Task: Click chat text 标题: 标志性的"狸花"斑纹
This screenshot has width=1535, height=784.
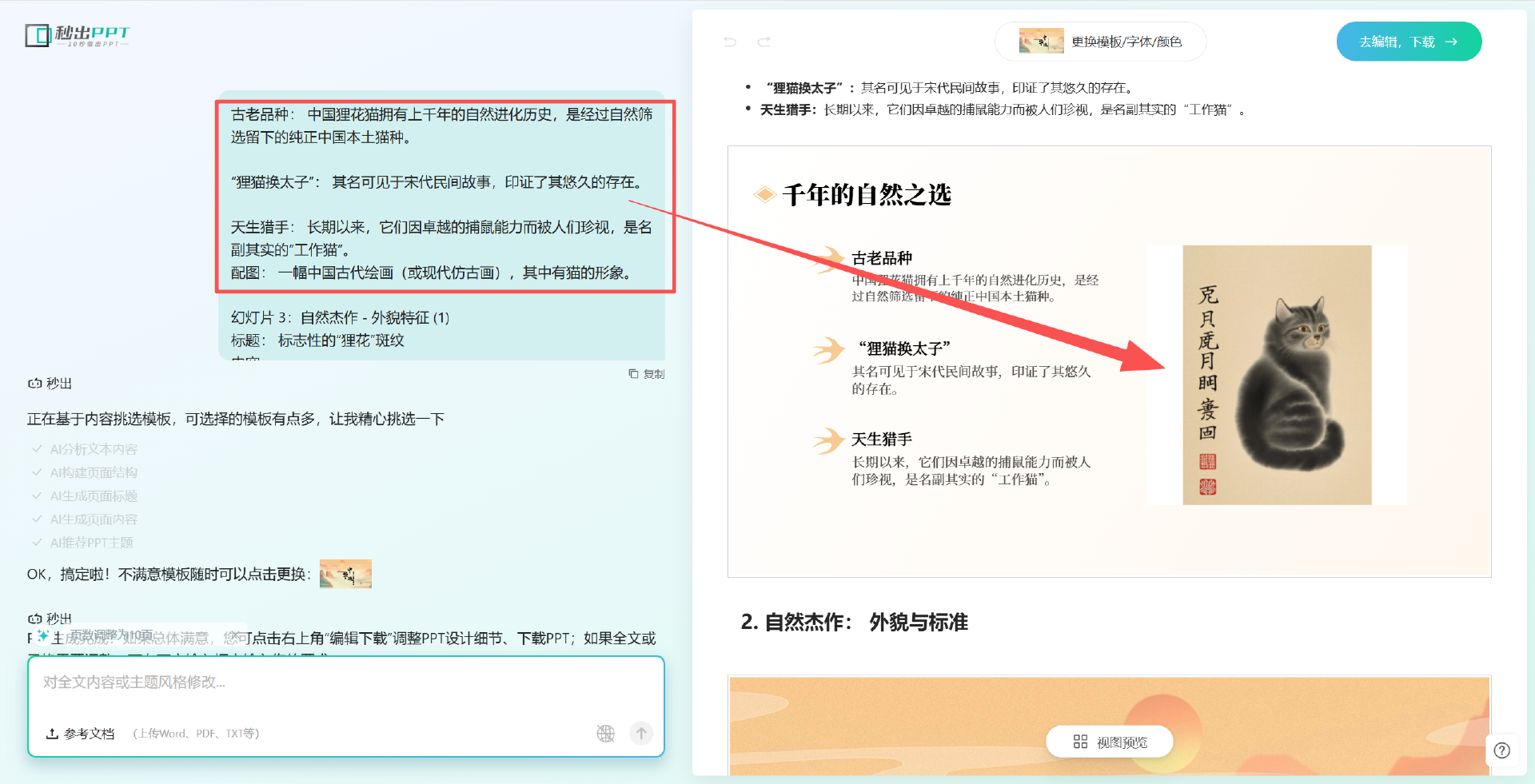Action: click(x=317, y=340)
